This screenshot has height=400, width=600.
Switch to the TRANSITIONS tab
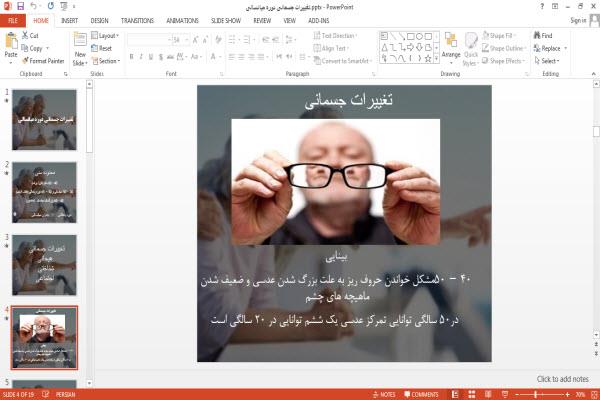137,21
